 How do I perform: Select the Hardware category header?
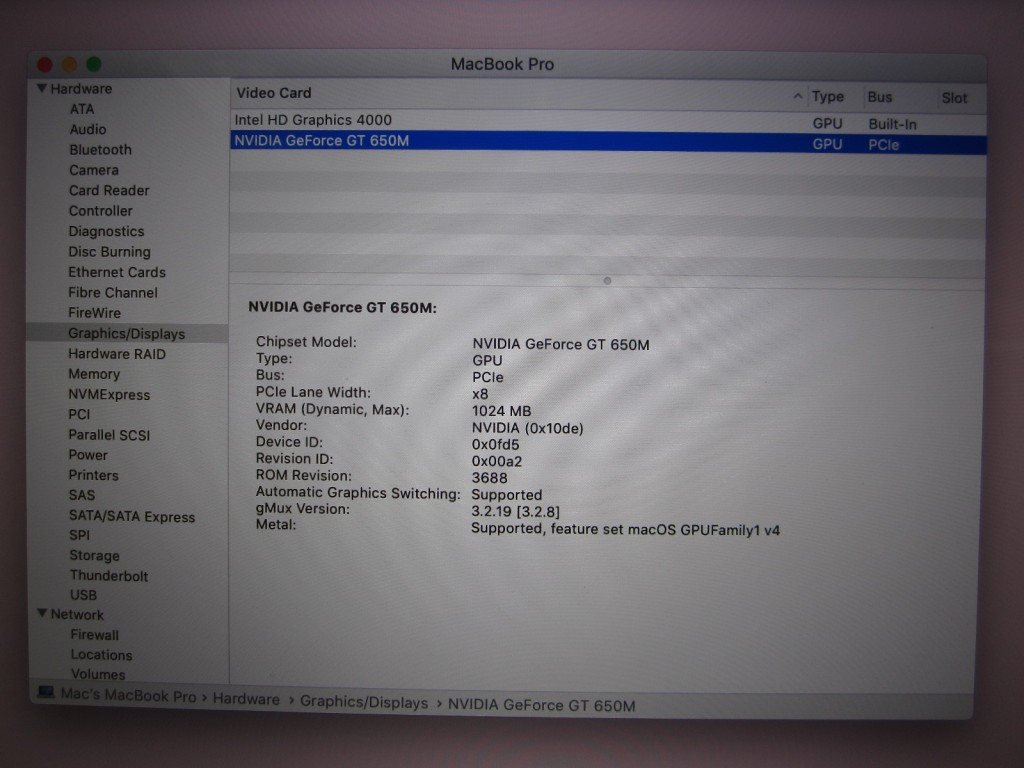click(81, 89)
